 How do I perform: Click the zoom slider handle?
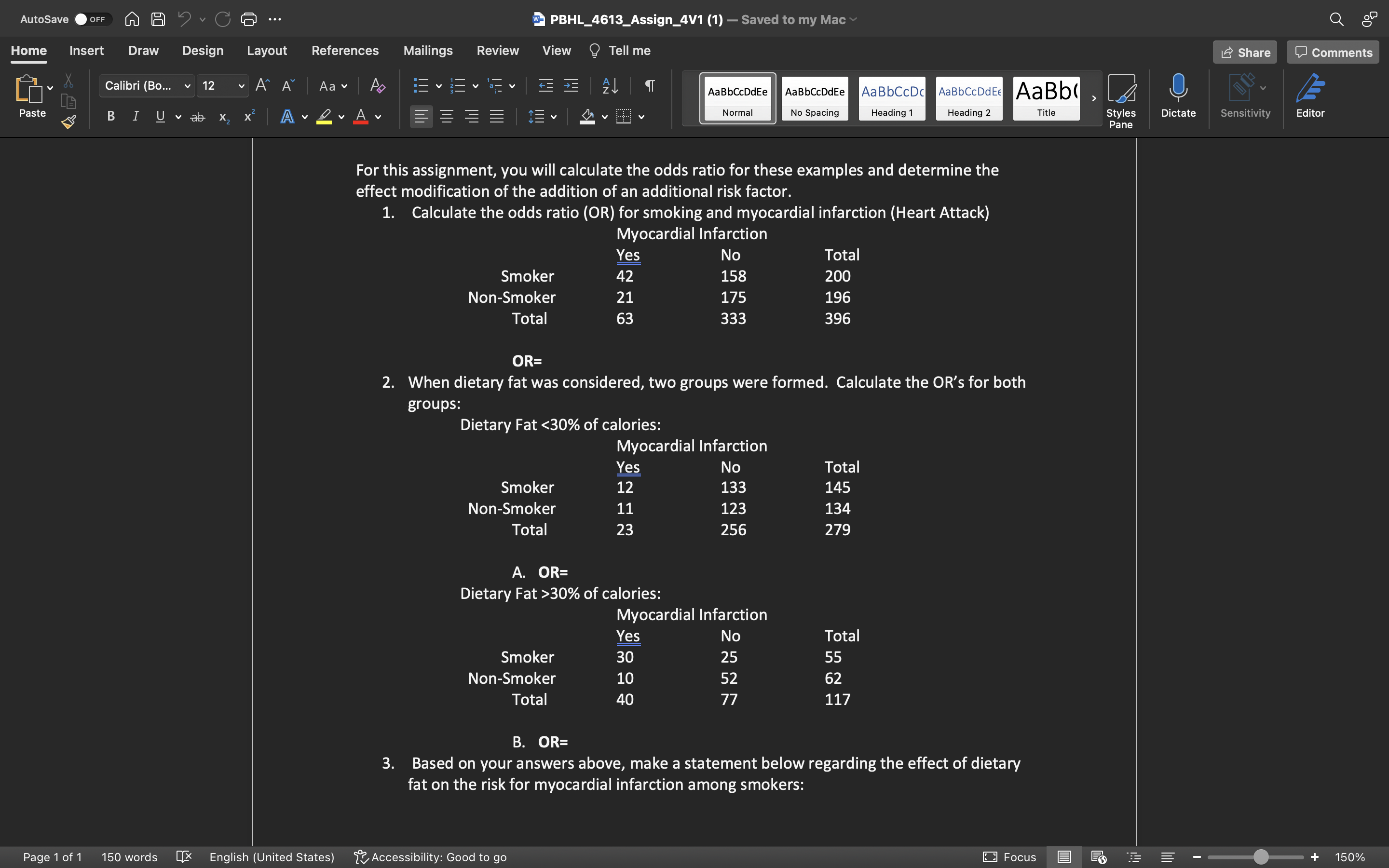tap(1260, 857)
